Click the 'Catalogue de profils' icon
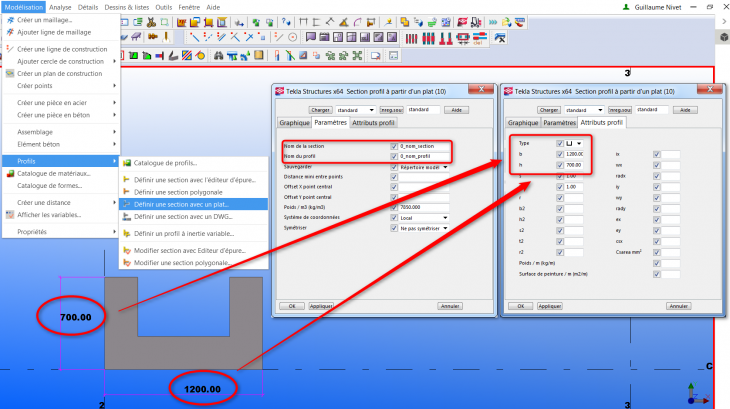The width and height of the screenshot is (730, 409). click(126, 163)
